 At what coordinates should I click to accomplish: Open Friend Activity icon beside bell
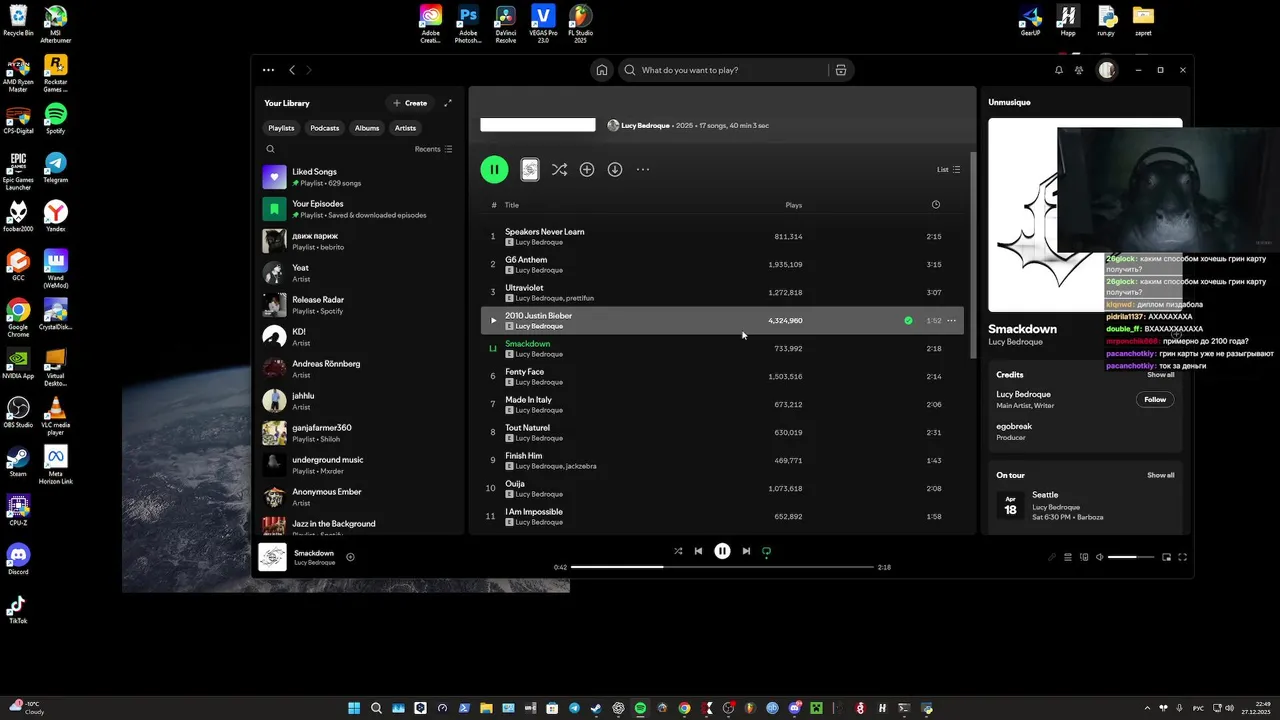click(1079, 70)
